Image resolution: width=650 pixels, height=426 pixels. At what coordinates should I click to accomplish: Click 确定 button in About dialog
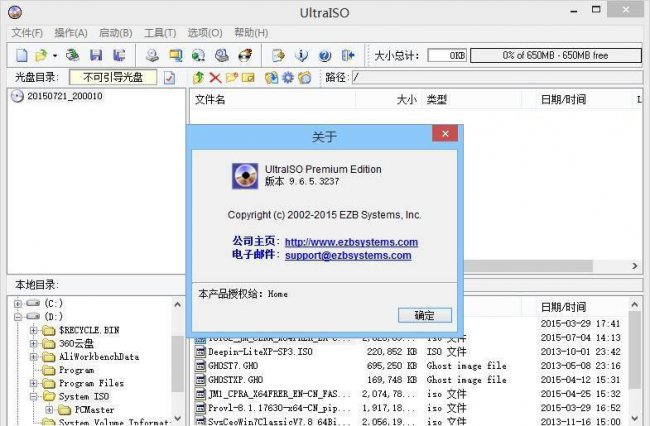tap(424, 315)
